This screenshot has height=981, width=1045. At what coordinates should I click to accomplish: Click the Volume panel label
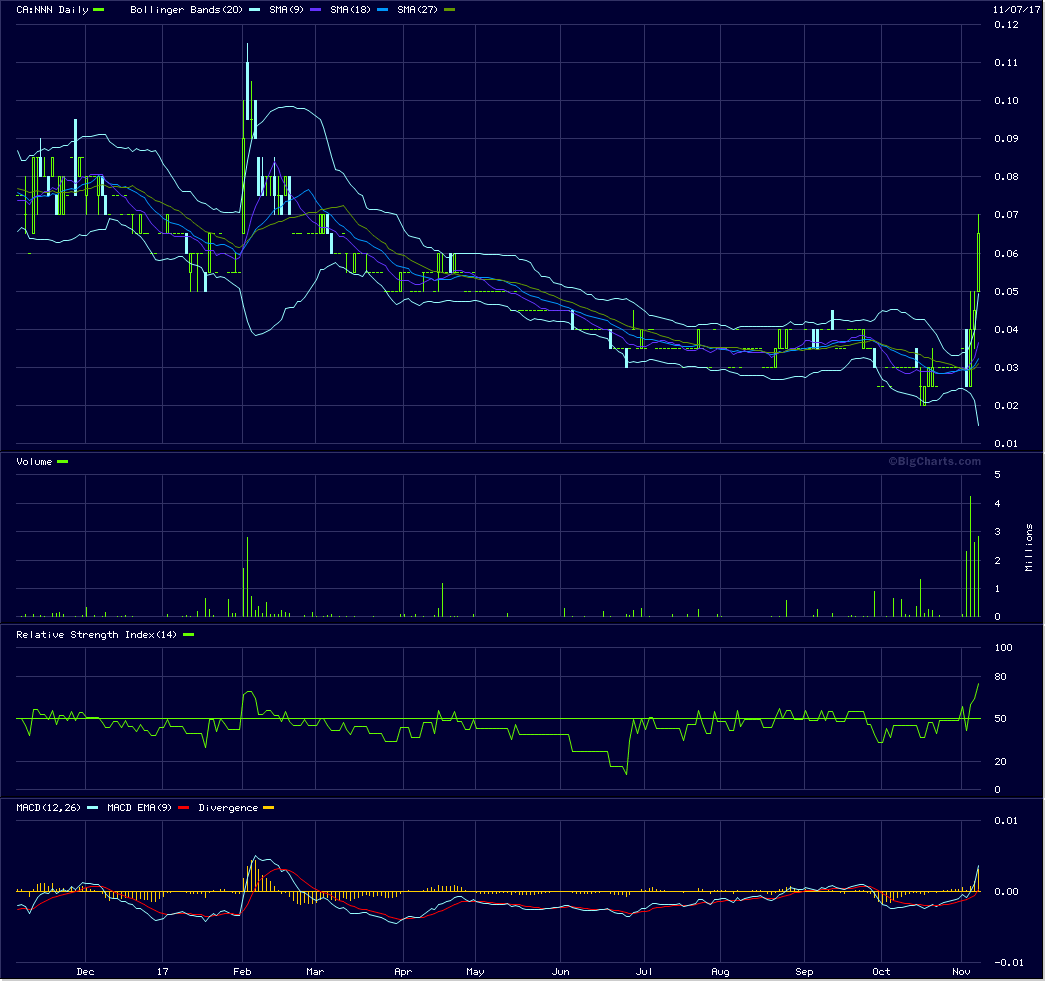34,461
